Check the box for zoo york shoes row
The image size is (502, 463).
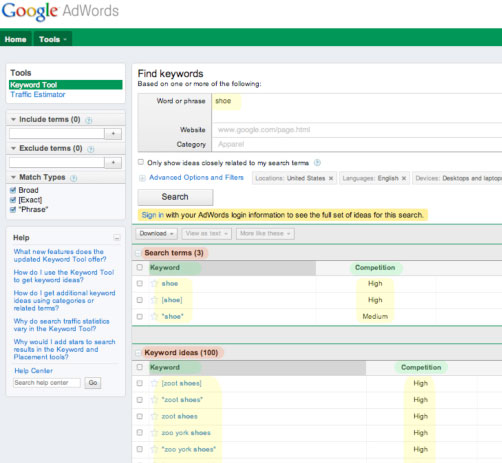(x=140, y=433)
